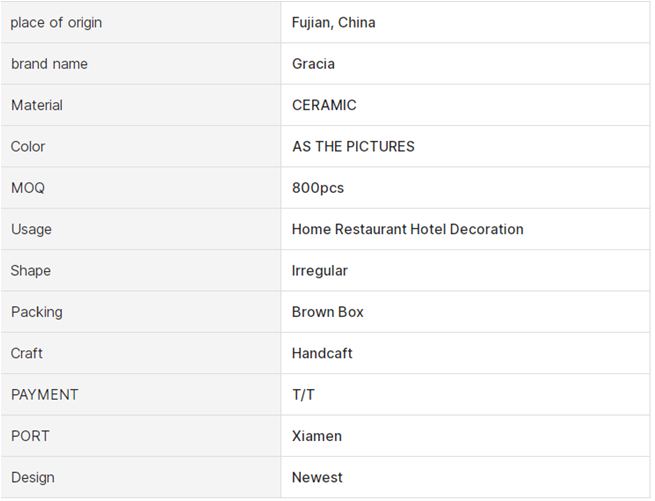Click the 'T/T' payment value
Viewport: 655px width, 501px height.
click(x=303, y=395)
